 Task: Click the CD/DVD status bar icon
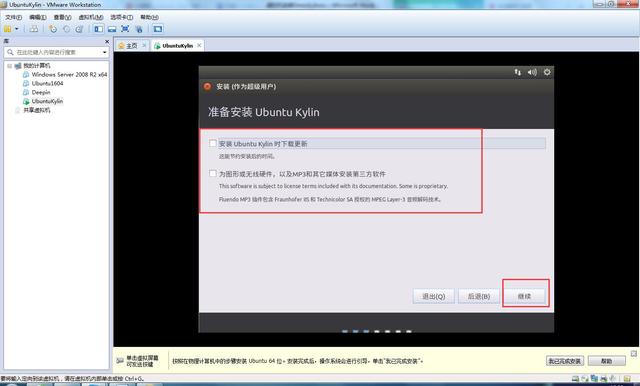(585, 379)
